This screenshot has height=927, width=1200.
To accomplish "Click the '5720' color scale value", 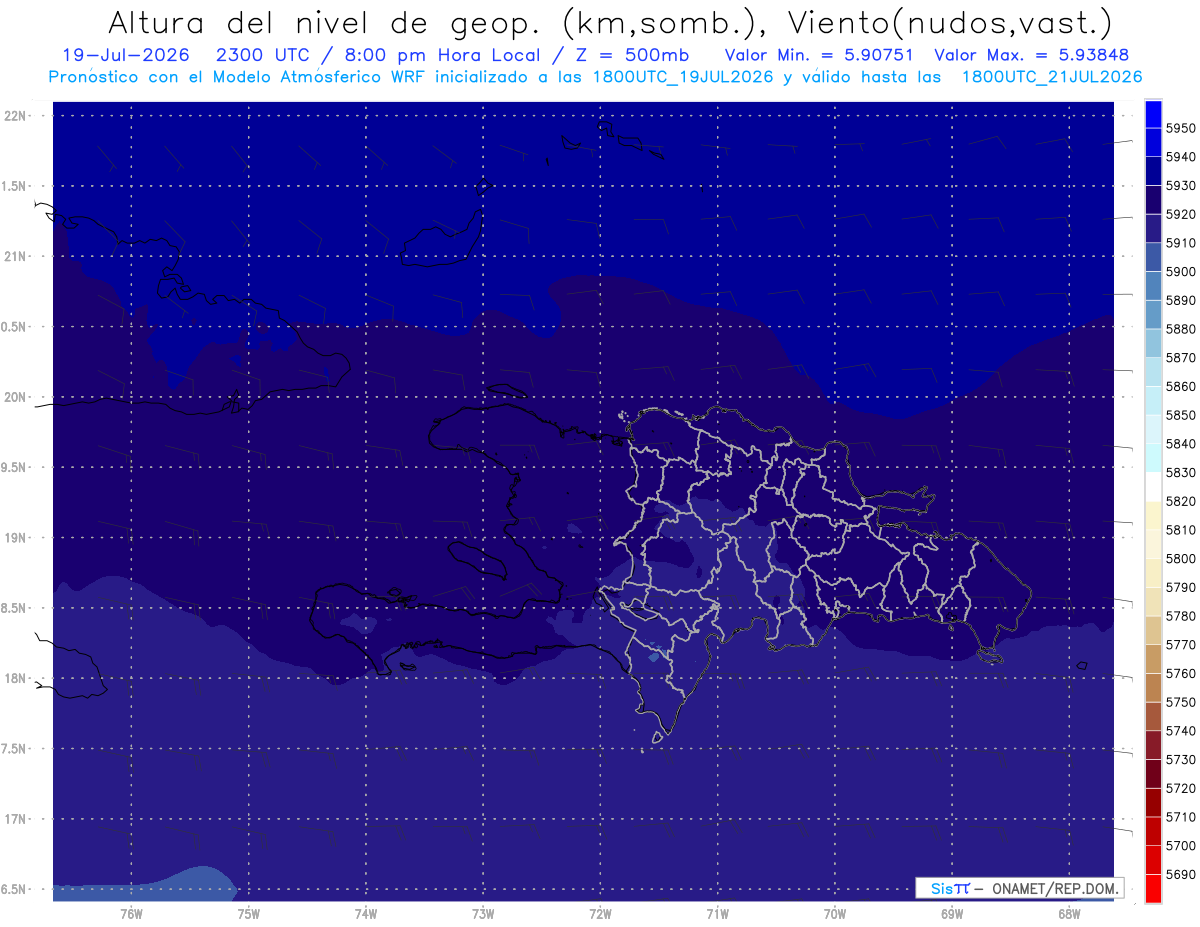I will (x=1181, y=788).
